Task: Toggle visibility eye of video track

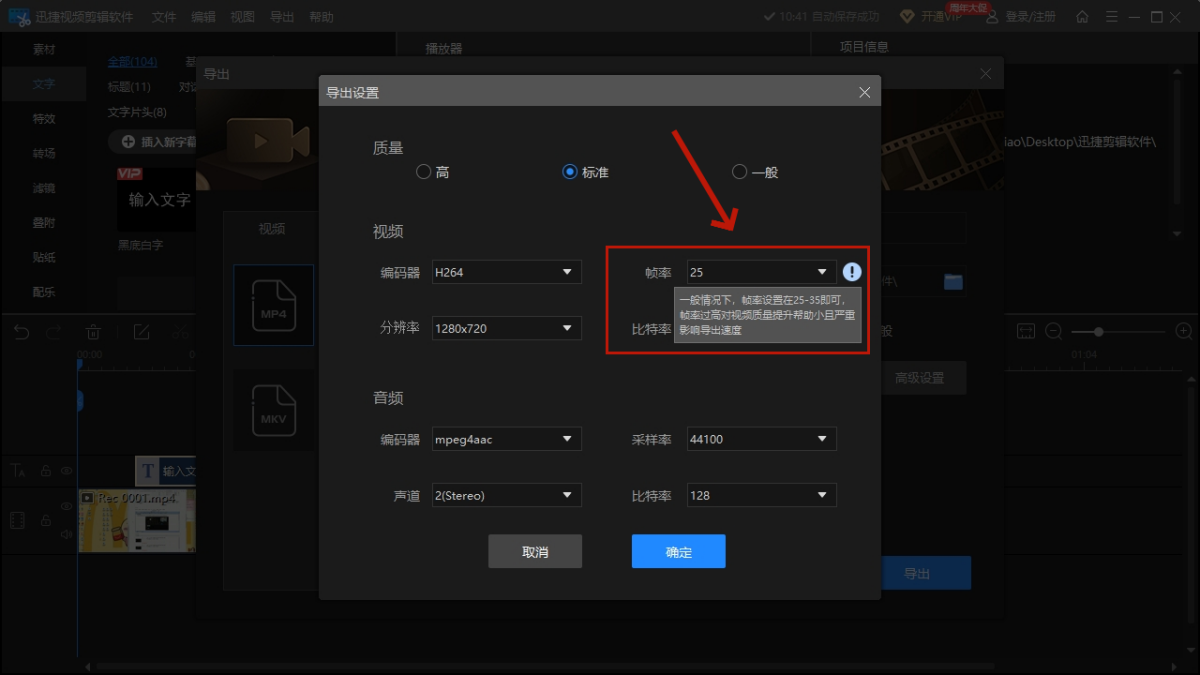Action: point(66,506)
